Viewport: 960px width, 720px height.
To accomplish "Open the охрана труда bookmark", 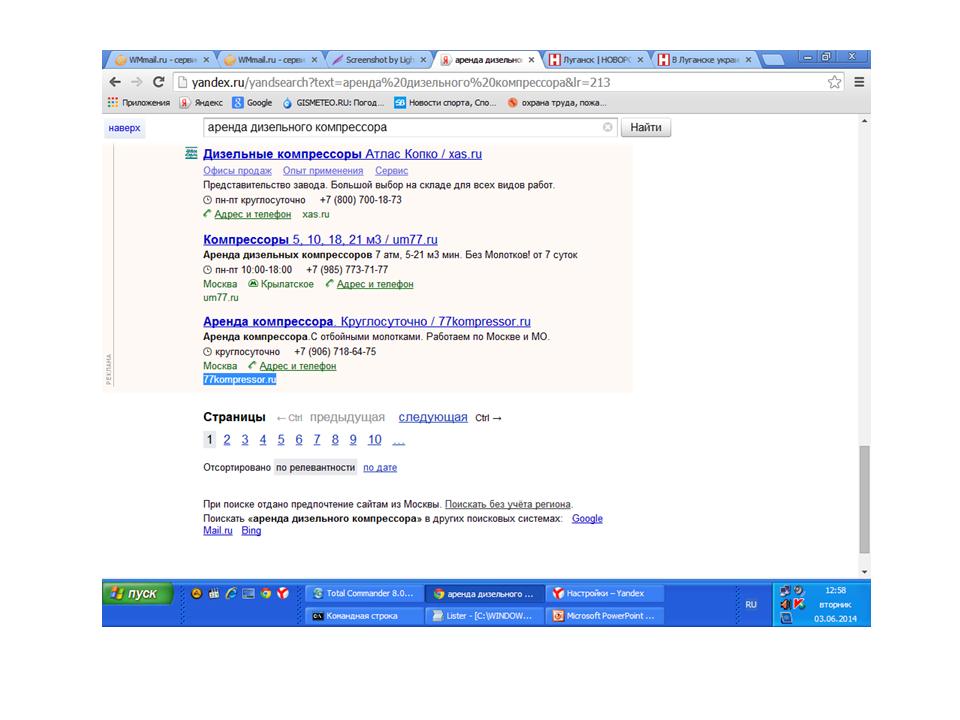I will (557, 103).
